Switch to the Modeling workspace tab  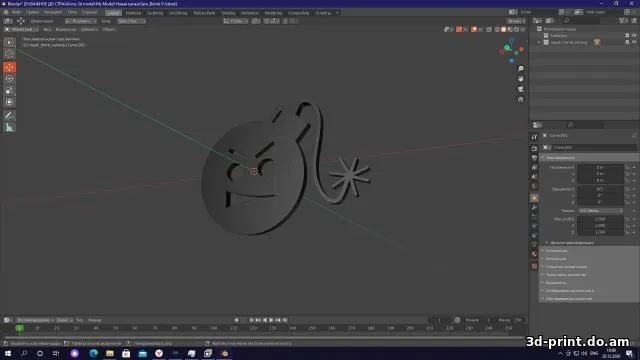[133, 13]
